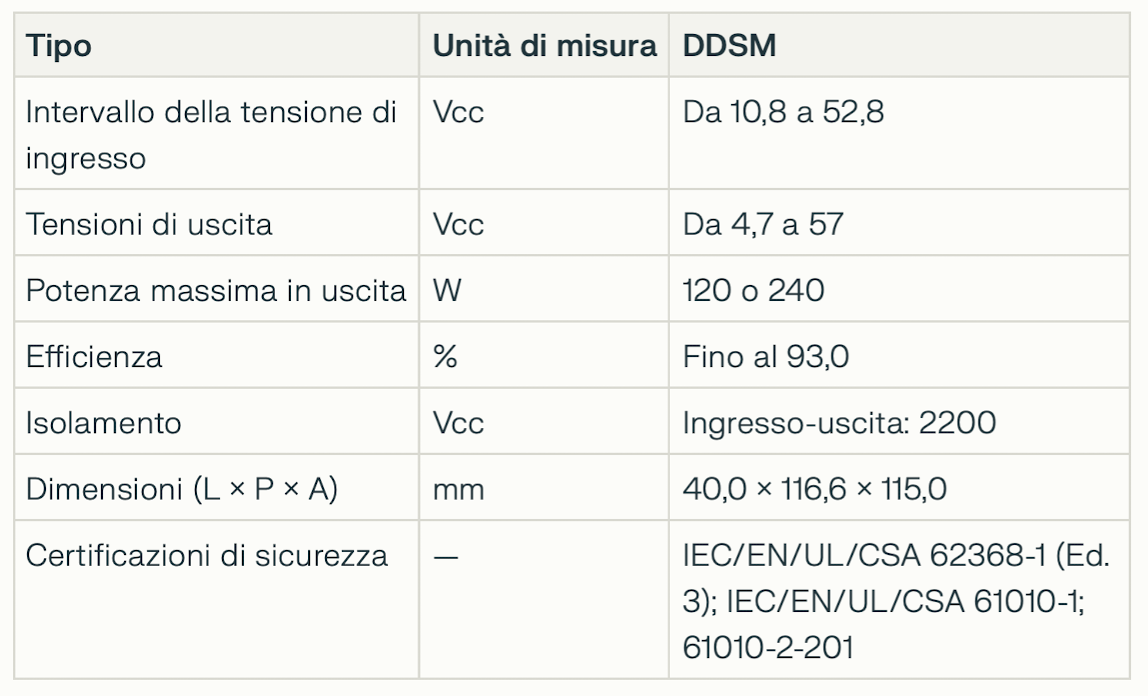Select the Unità di misura header
This screenshot has height=696, width=1148.
pos(544,45)
